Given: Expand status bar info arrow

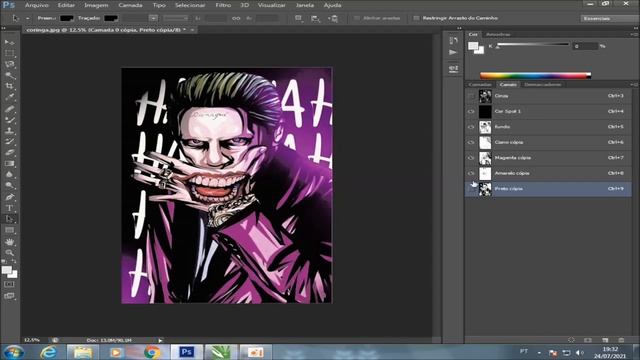Looking at the screenshot, I should pos(160,340).
